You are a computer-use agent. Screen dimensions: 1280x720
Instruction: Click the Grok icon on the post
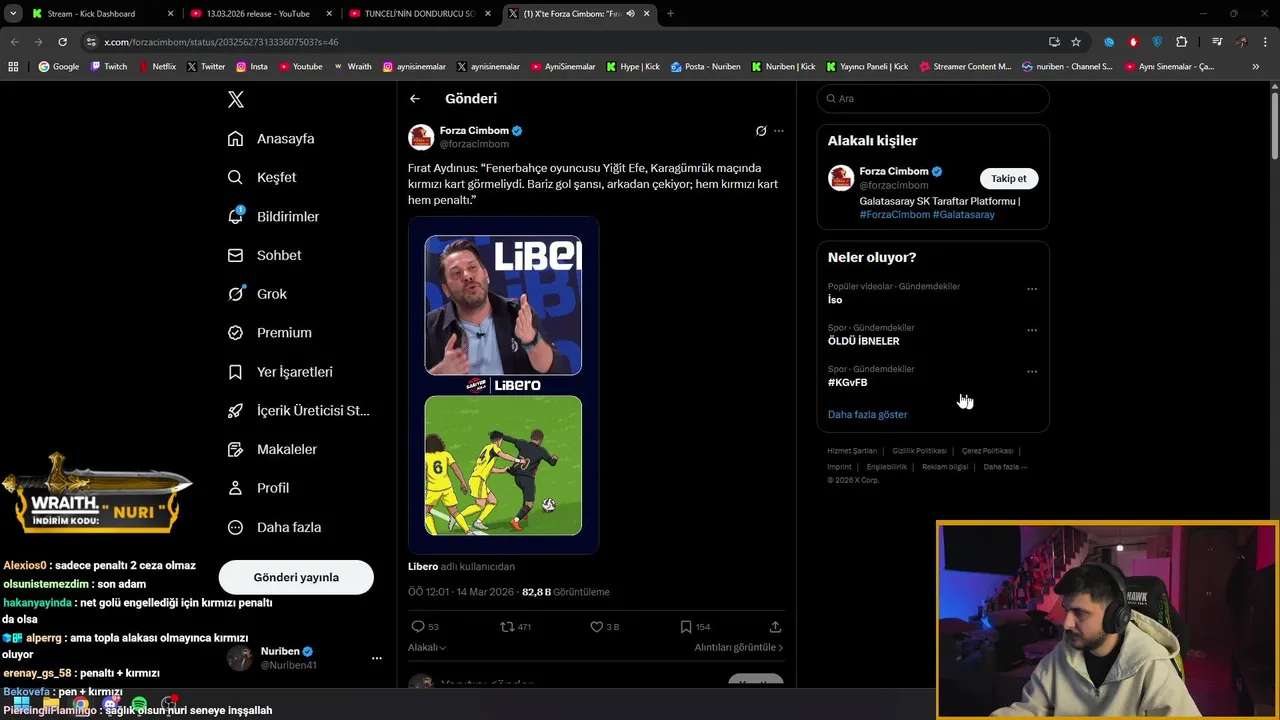pos(761,131)
